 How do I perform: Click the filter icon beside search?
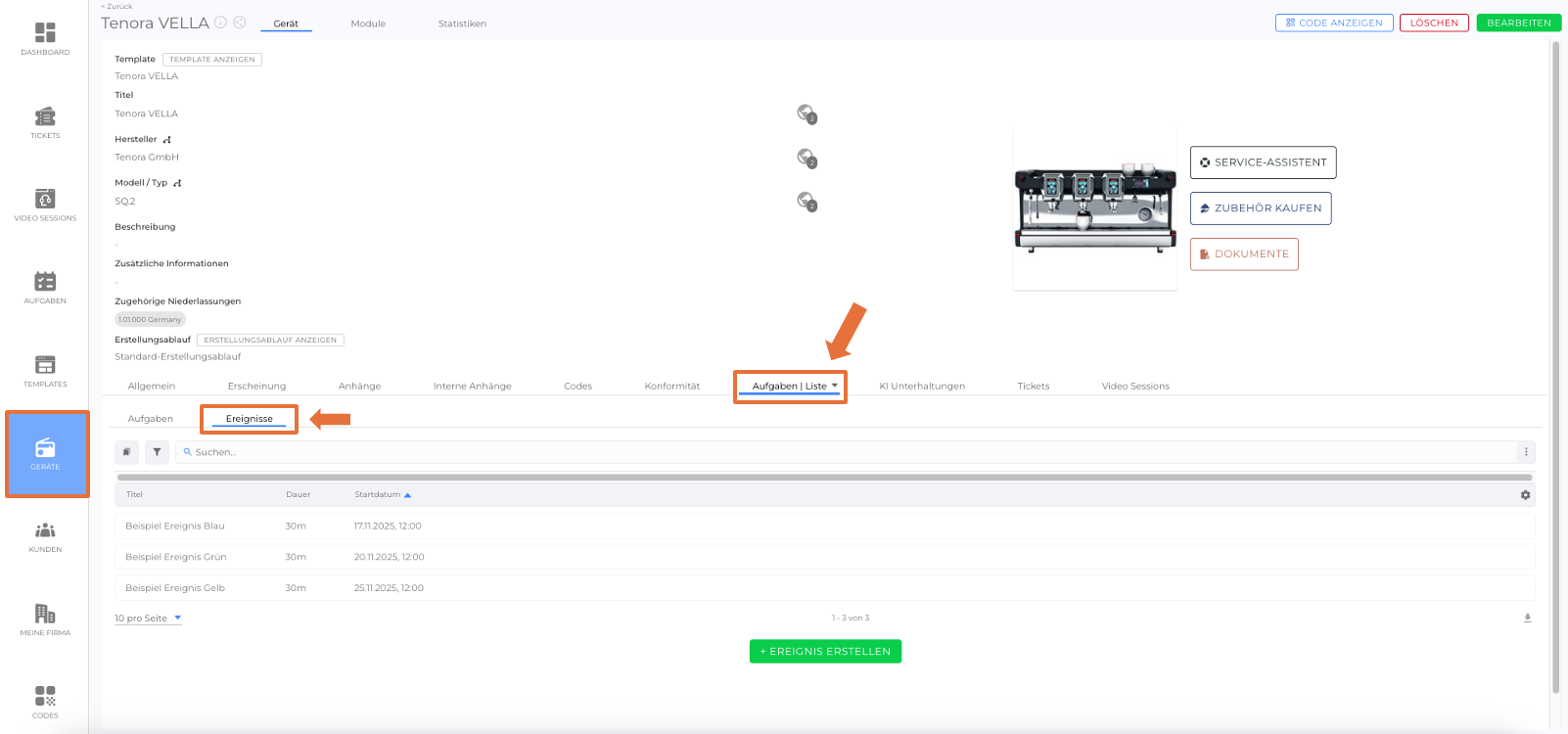click(x=157, y=452)
